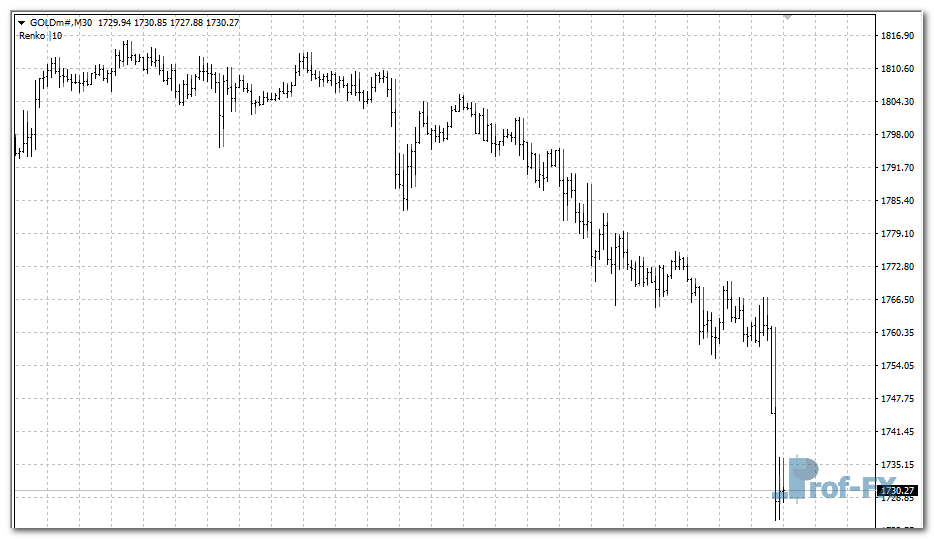934x539 pixels.
Task: Select the 1754.05 price axis label
Action: (x=897, y=366)
